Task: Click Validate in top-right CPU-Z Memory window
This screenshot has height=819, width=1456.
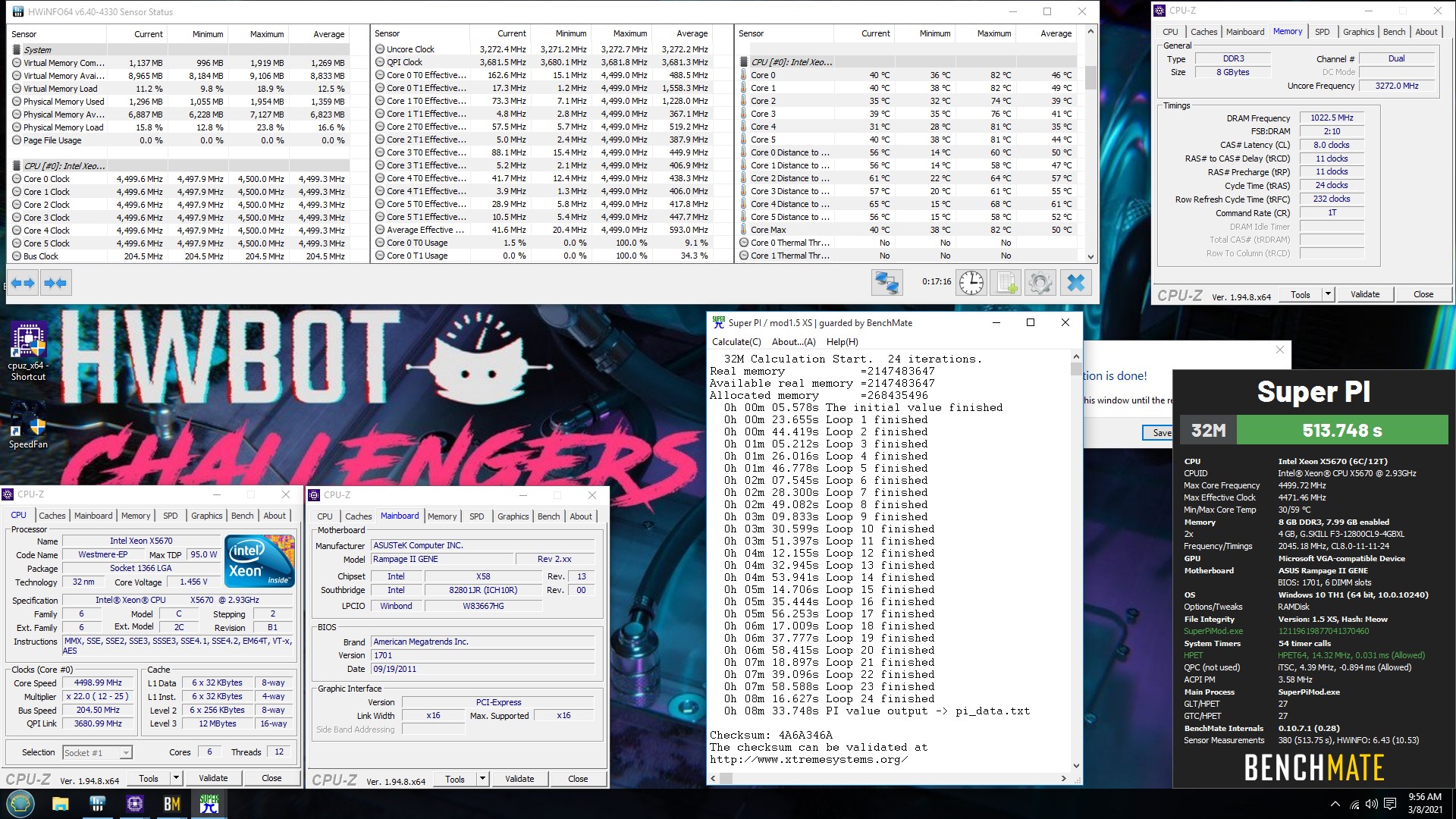Action: tap(1365, 294)
